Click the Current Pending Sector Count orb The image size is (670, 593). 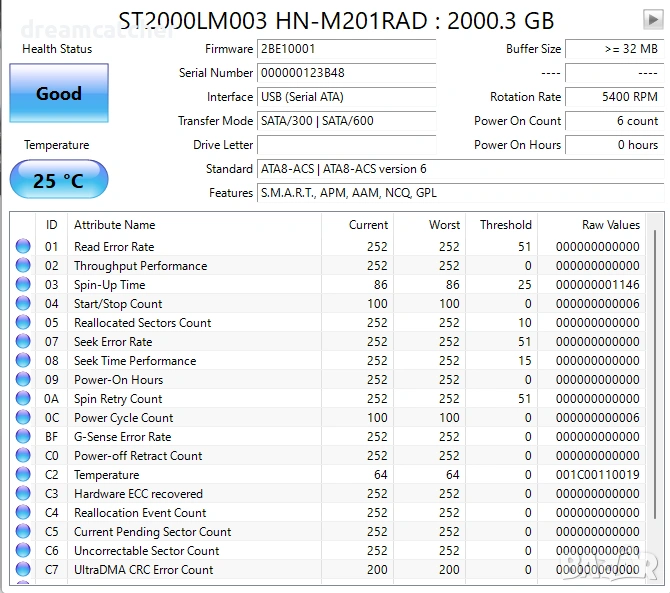[23, 532]
